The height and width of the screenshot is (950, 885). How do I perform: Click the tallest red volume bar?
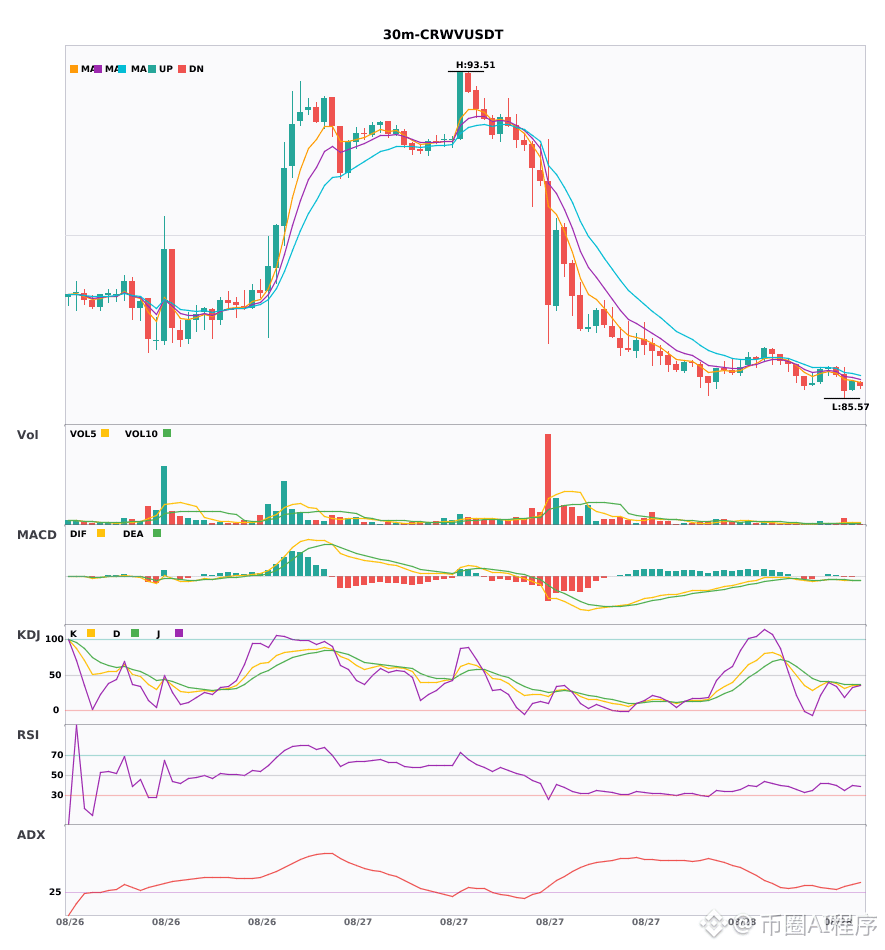548,479
